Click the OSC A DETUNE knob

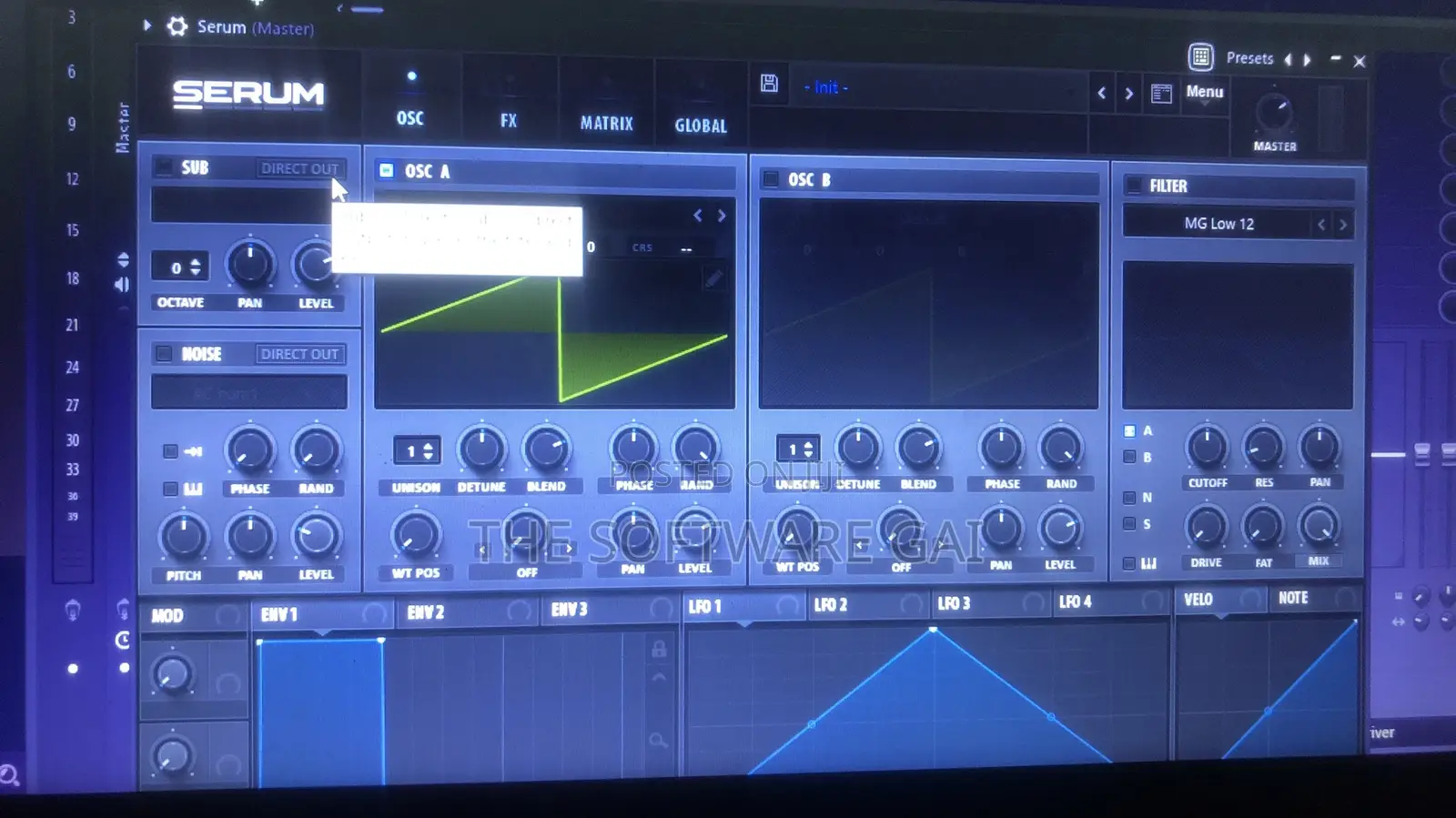480,449
